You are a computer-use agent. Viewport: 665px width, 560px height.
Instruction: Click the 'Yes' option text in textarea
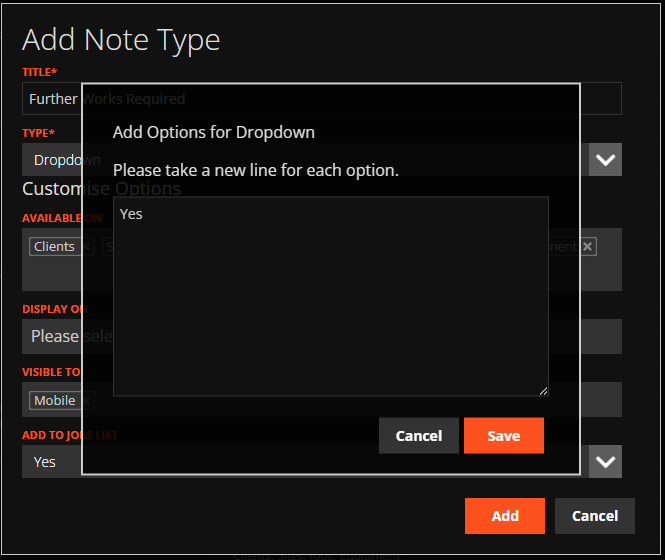131,214
